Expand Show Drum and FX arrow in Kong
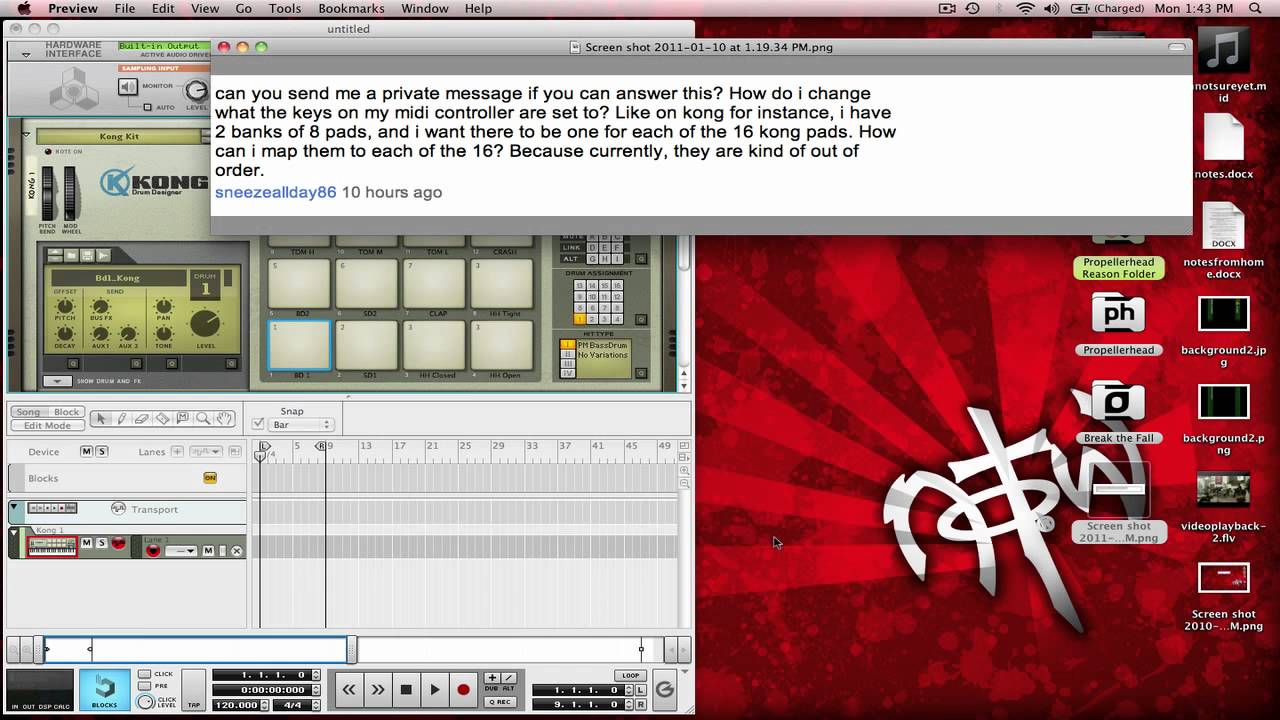This screenshot has width=1280, height=720. [57, 381]
